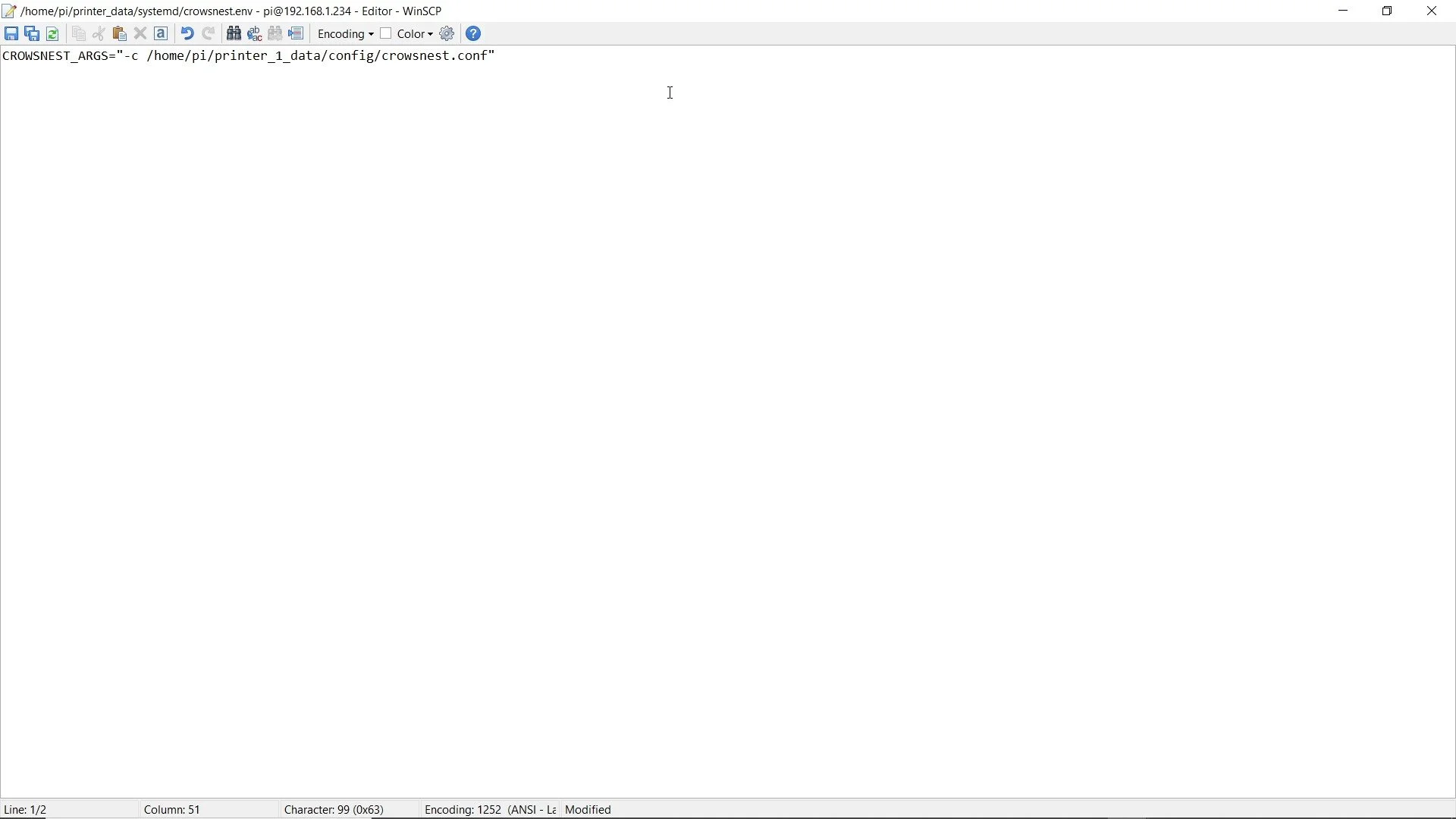Reload the file with refresh icon
This screenshot has width=1456, height=819.
point(52,34)
